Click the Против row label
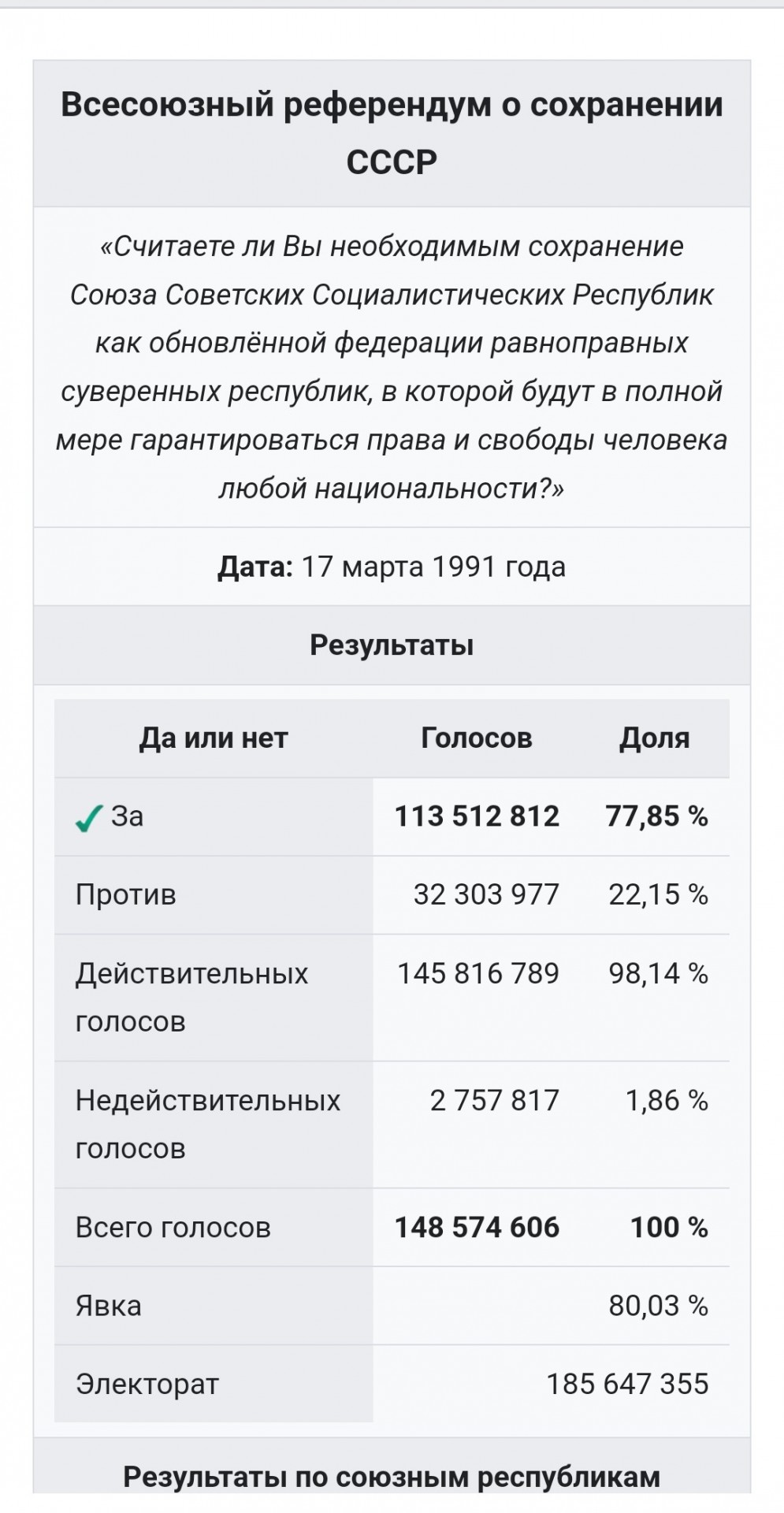784x1513 pixels. (x=126, y=895)
